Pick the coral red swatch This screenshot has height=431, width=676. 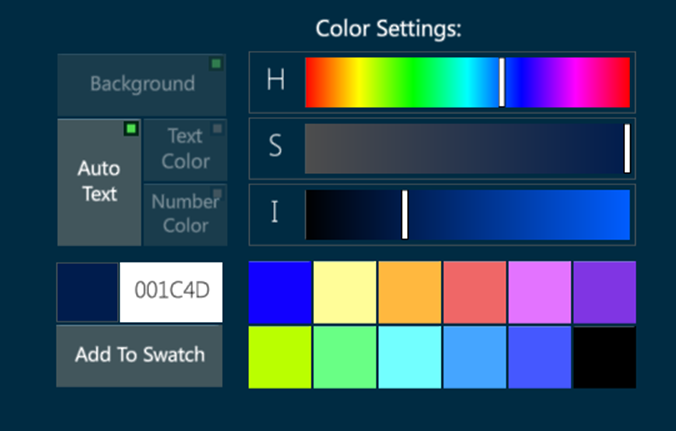(475, 292)
